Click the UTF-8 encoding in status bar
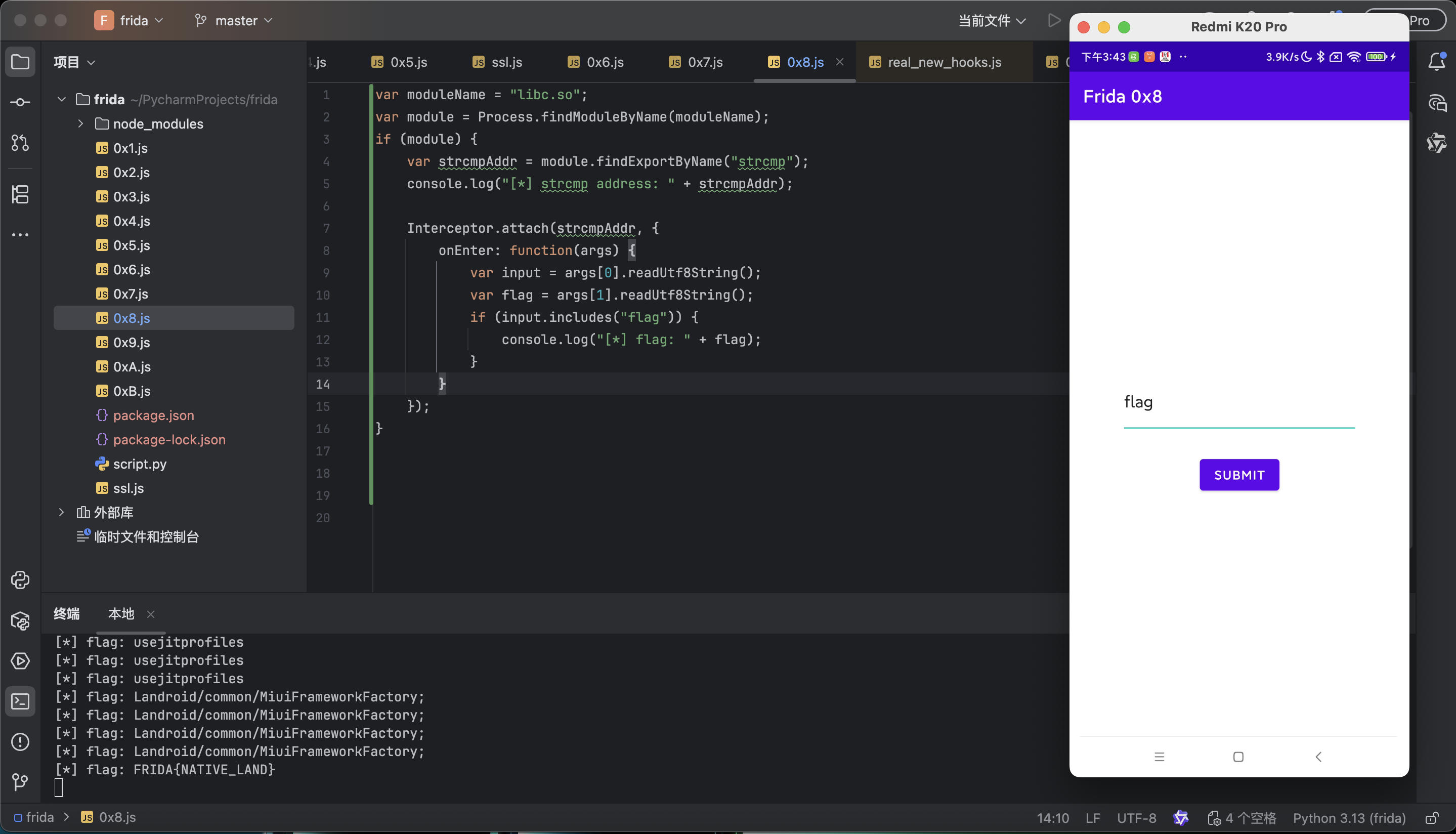This screenshot has height=834, width=1456. 1136,818
